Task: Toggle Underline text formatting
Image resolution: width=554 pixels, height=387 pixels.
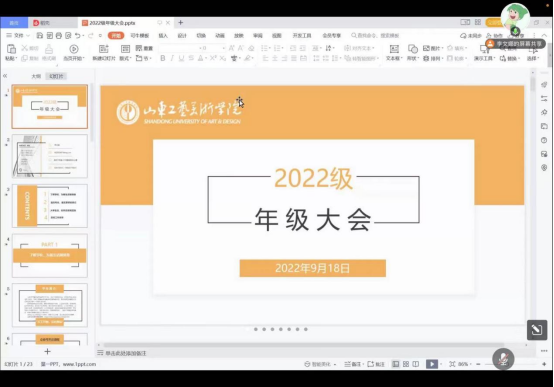Action: coord(181,58)
